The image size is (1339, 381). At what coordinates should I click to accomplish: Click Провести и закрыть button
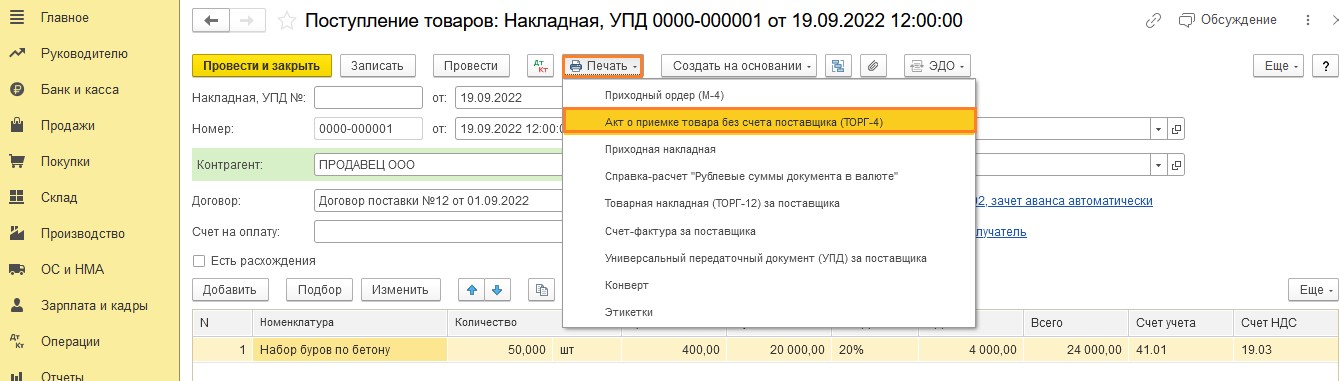click(261, 66)
